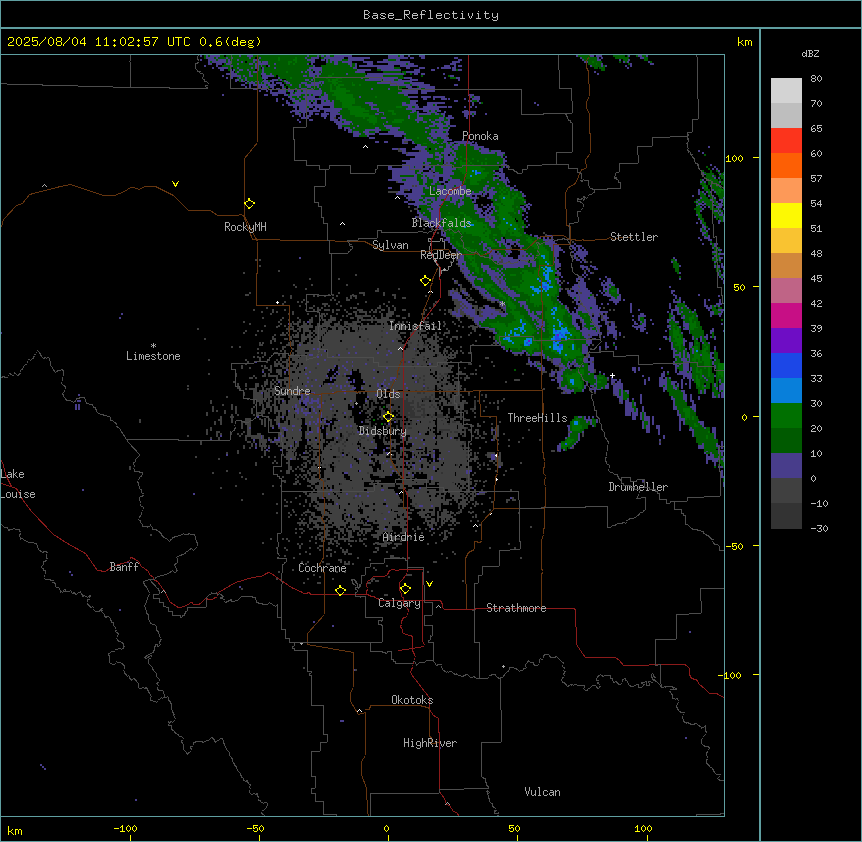Click the yellow diamond marker above Calgary label
The width and height of the screenshot is (862, 842).
(406, 589)
